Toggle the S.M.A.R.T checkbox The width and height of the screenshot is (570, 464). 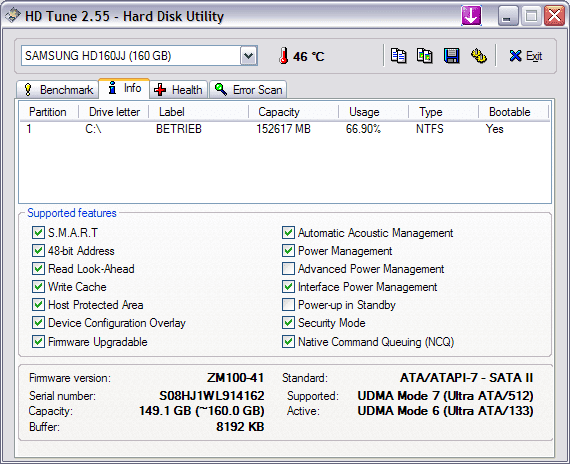pyautogui.click(x=38, y=233)
